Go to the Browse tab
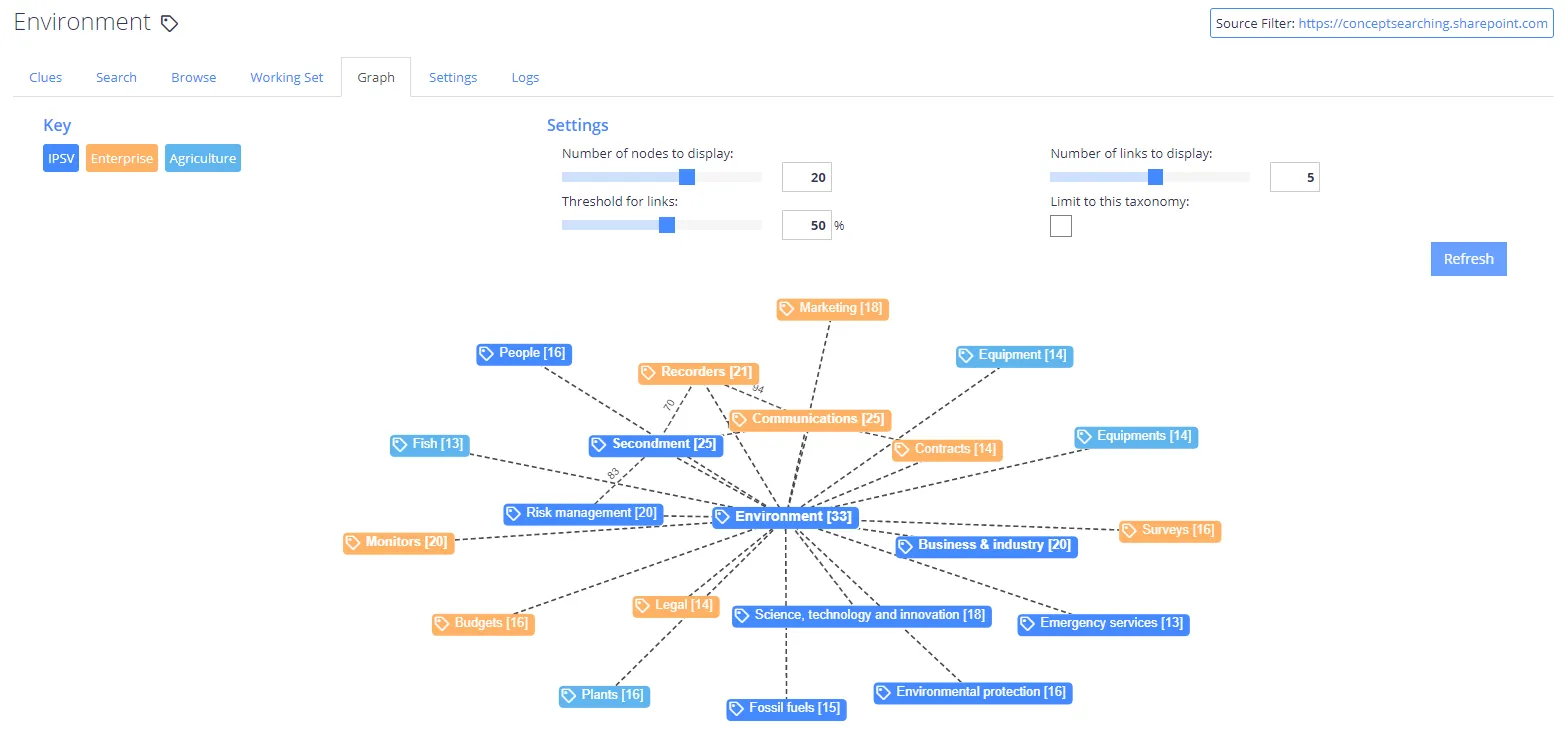The width and height of the screenshot is (1565, 733). point(194,77)
